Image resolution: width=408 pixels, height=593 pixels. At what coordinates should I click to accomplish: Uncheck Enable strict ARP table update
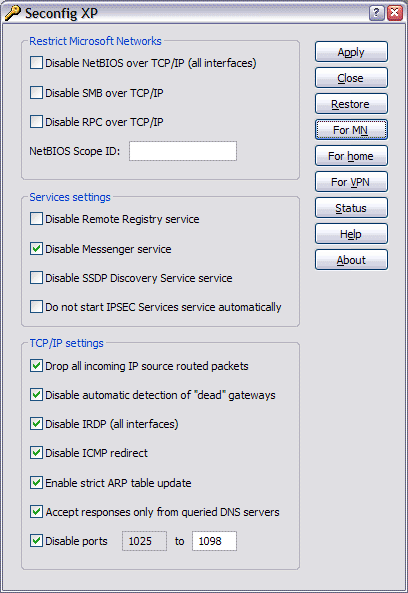point(36,483)
